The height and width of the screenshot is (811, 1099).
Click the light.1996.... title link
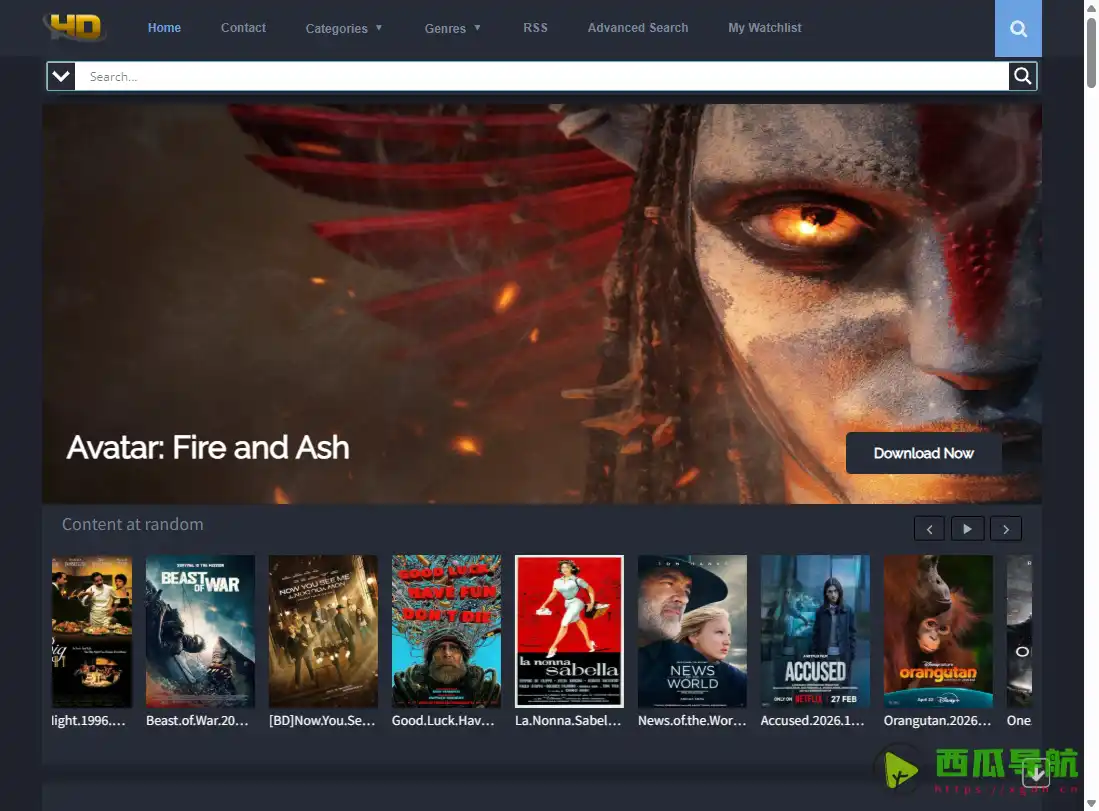[x=88, y=721]
